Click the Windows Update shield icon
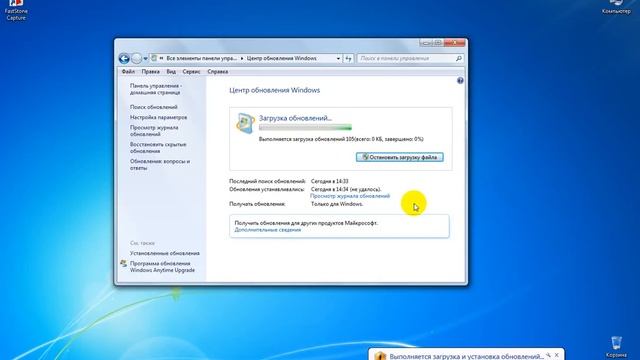This screenshot has height=360, width=640. (245, 123)
